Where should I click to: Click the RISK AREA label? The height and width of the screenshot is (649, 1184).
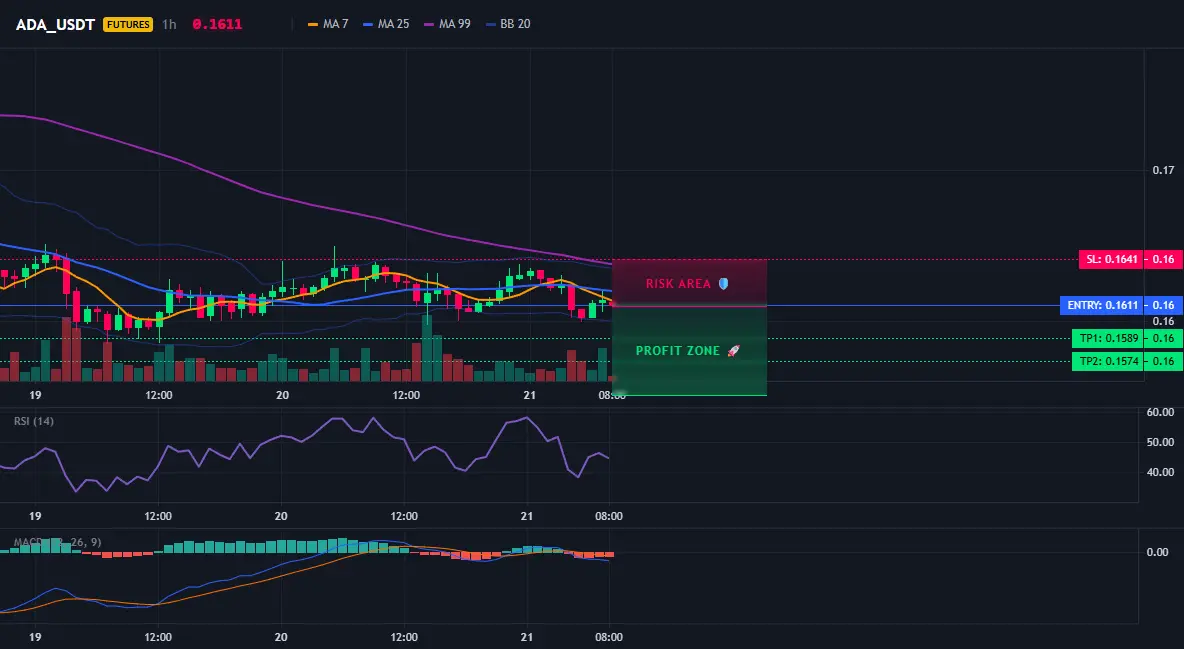678,284
